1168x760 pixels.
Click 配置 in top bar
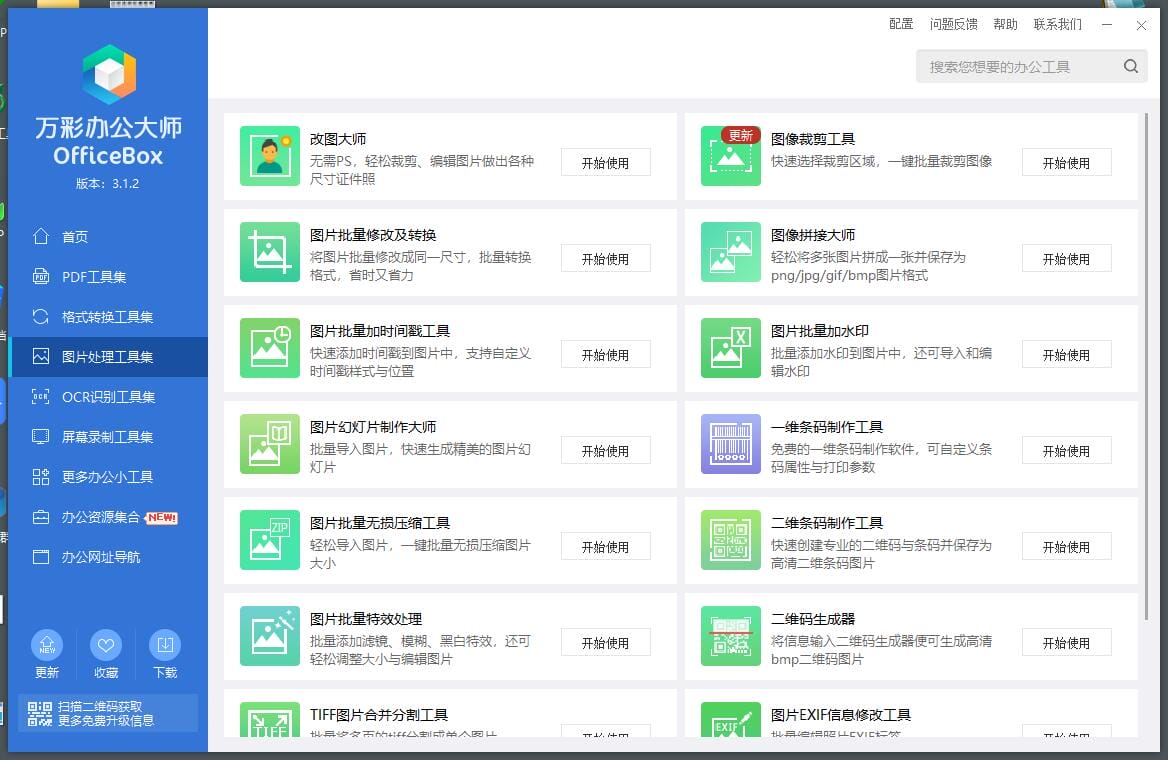pyautogui.click(x=901, y=25)
